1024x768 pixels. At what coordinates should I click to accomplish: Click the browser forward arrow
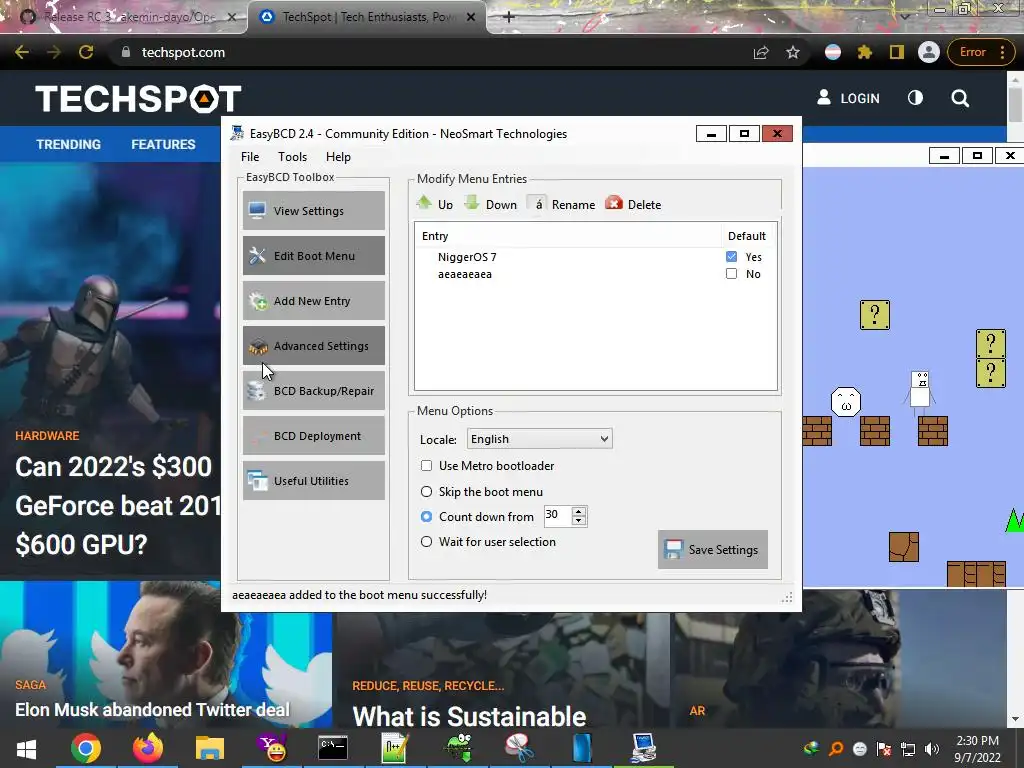[54, 52]
